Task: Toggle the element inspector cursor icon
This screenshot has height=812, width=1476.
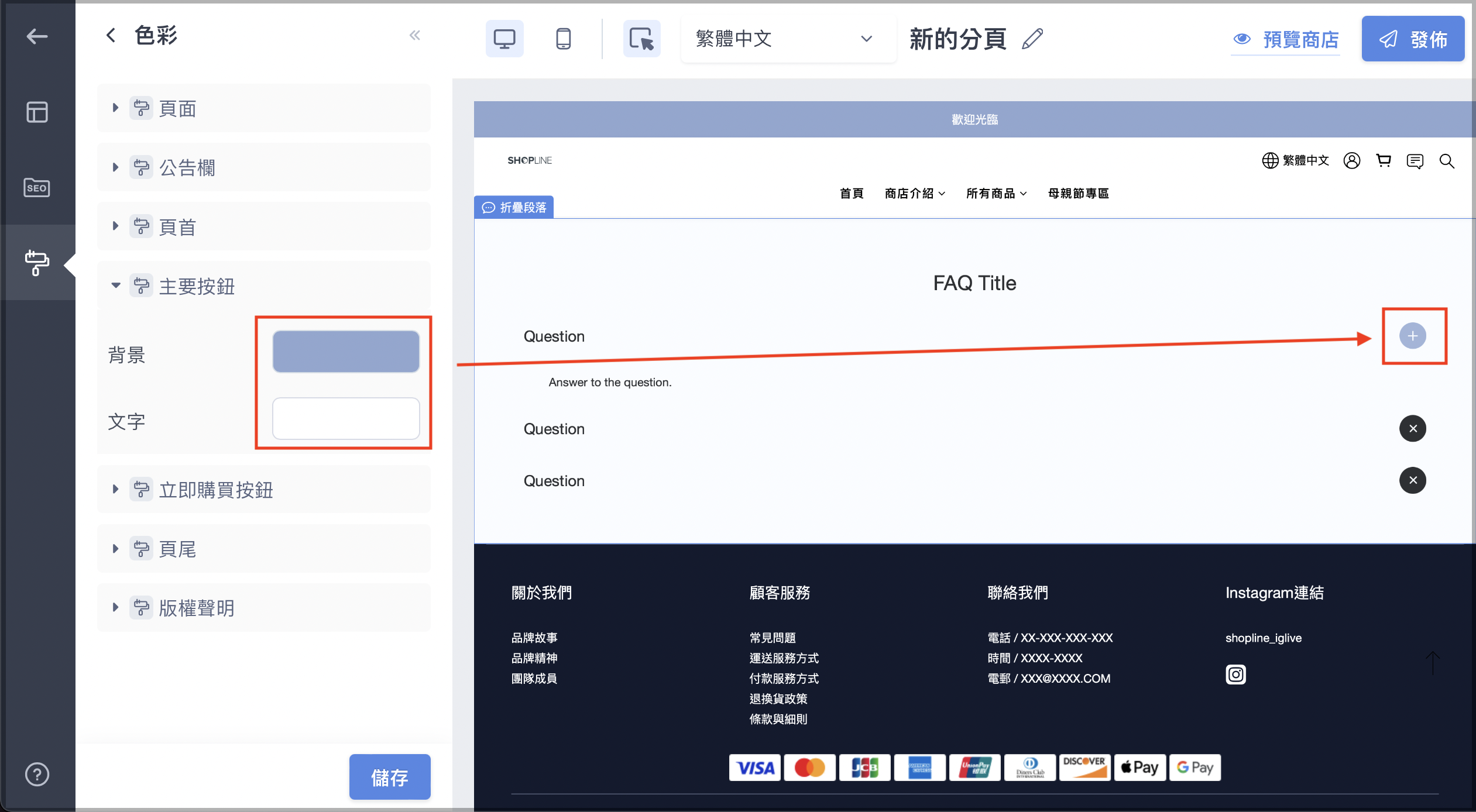Action: 641,39
